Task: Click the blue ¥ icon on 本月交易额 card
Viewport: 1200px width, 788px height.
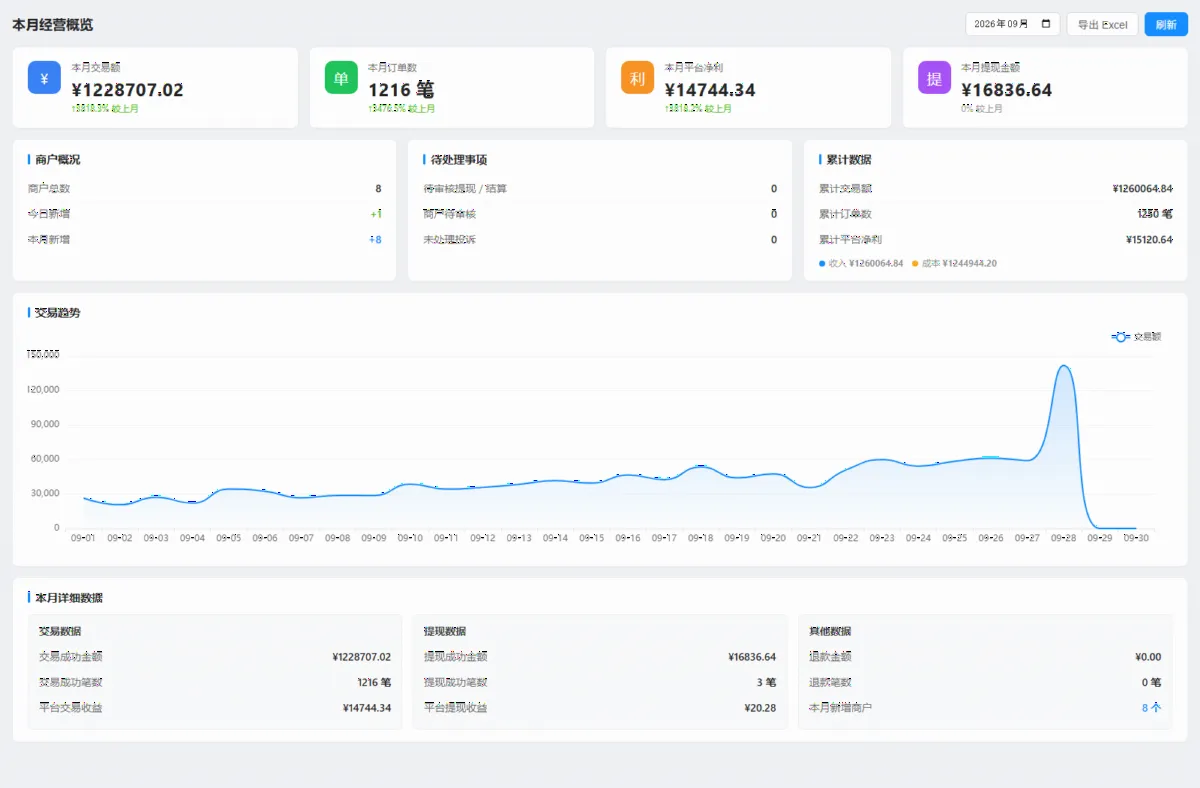Action: (44, 78)
